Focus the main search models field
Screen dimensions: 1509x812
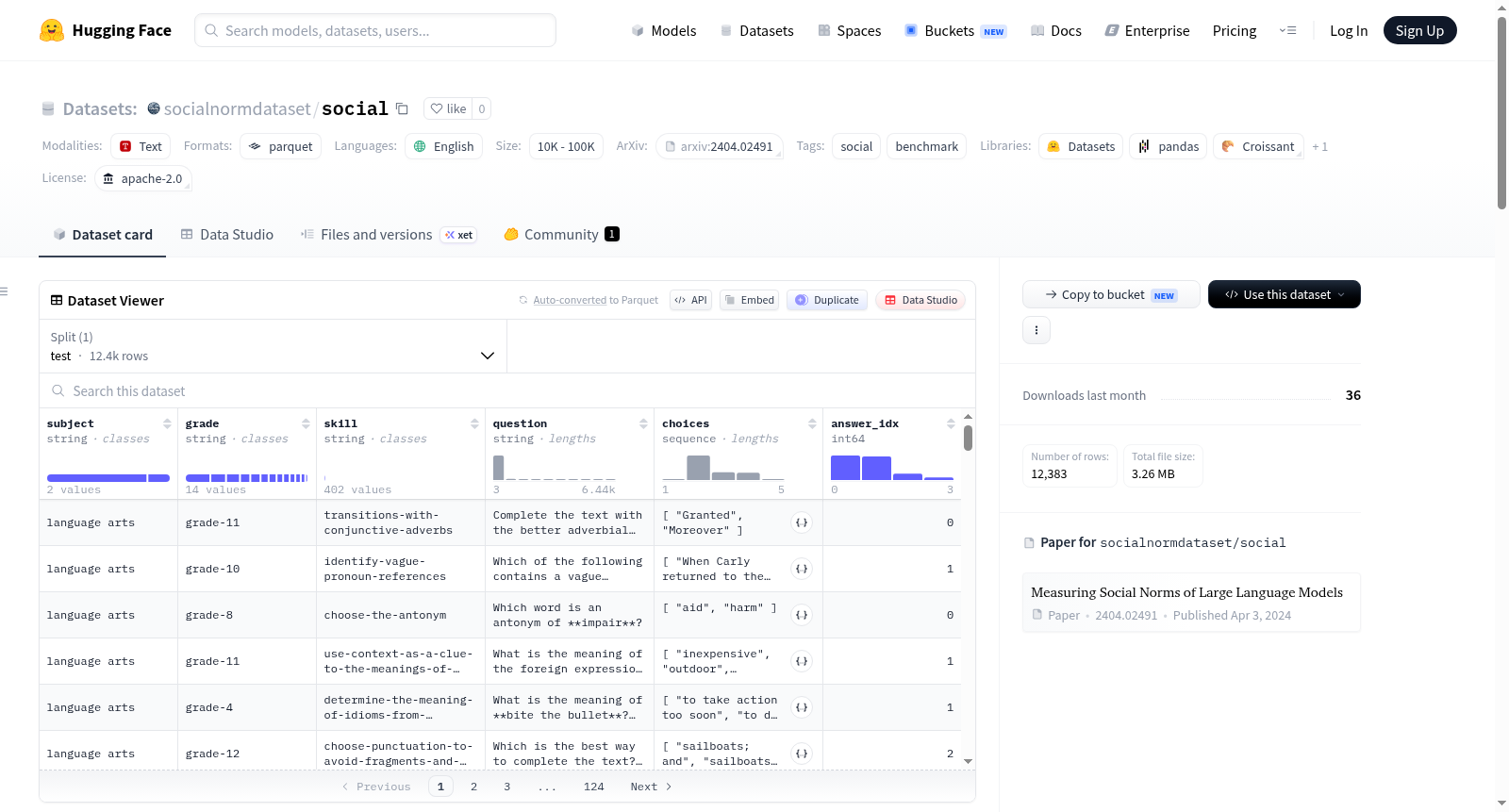click(x=375, y=30)
